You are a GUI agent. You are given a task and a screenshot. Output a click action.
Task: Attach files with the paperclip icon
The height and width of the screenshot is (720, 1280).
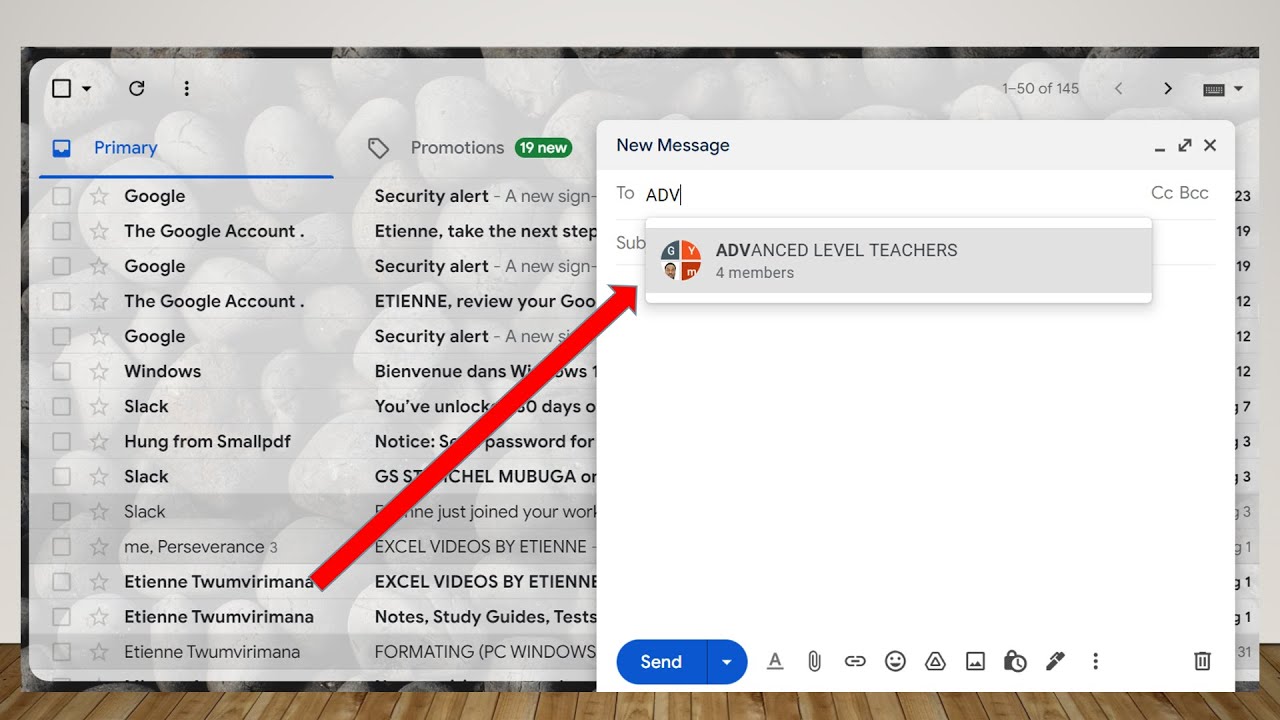point(814,661)
